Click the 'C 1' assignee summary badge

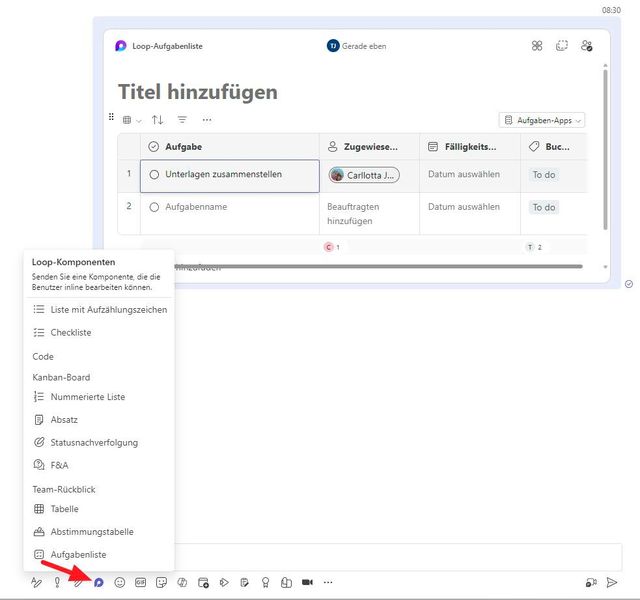[332, 247]
